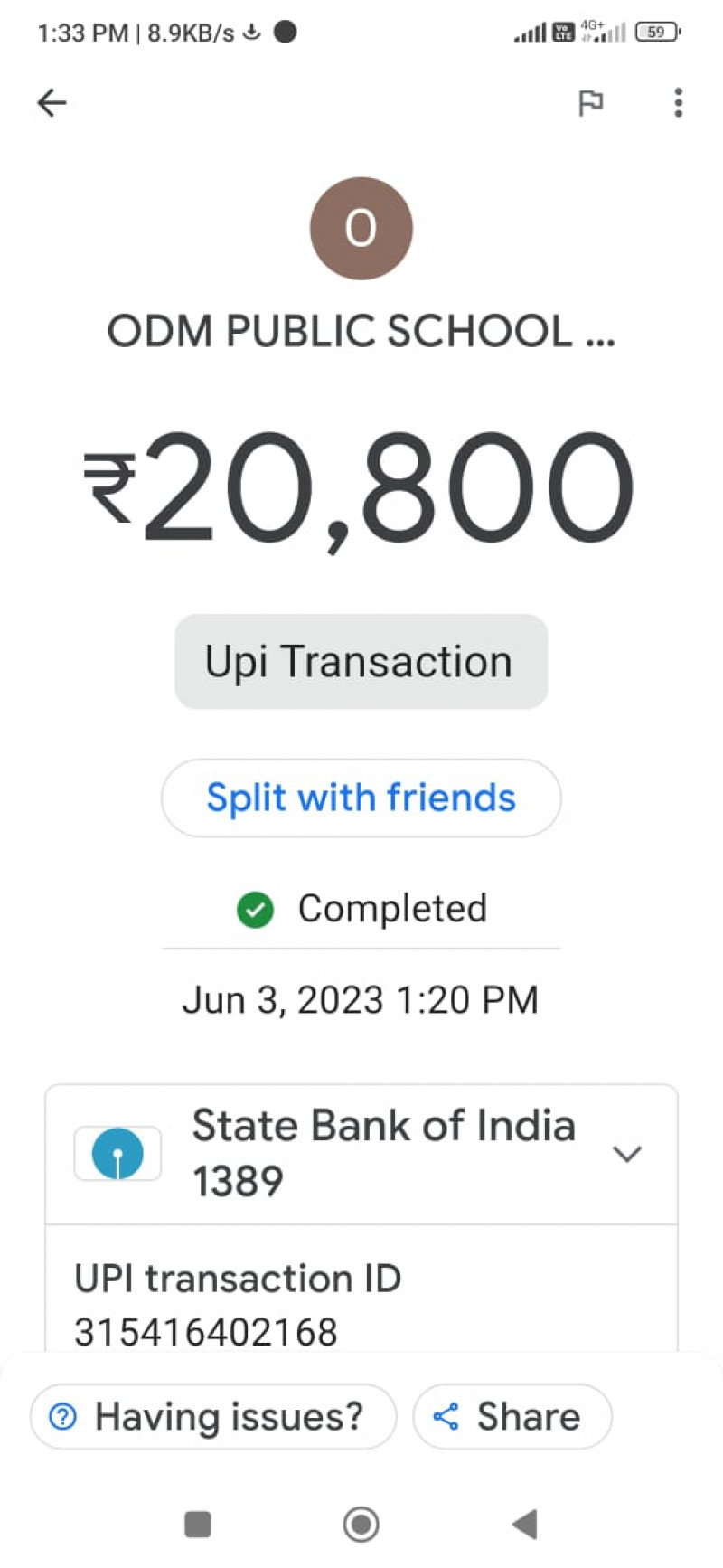723x1568 pixels.
Task: Open ODM PUBLIC SCHOOL payee name
Action: click(x=361, y=332)
